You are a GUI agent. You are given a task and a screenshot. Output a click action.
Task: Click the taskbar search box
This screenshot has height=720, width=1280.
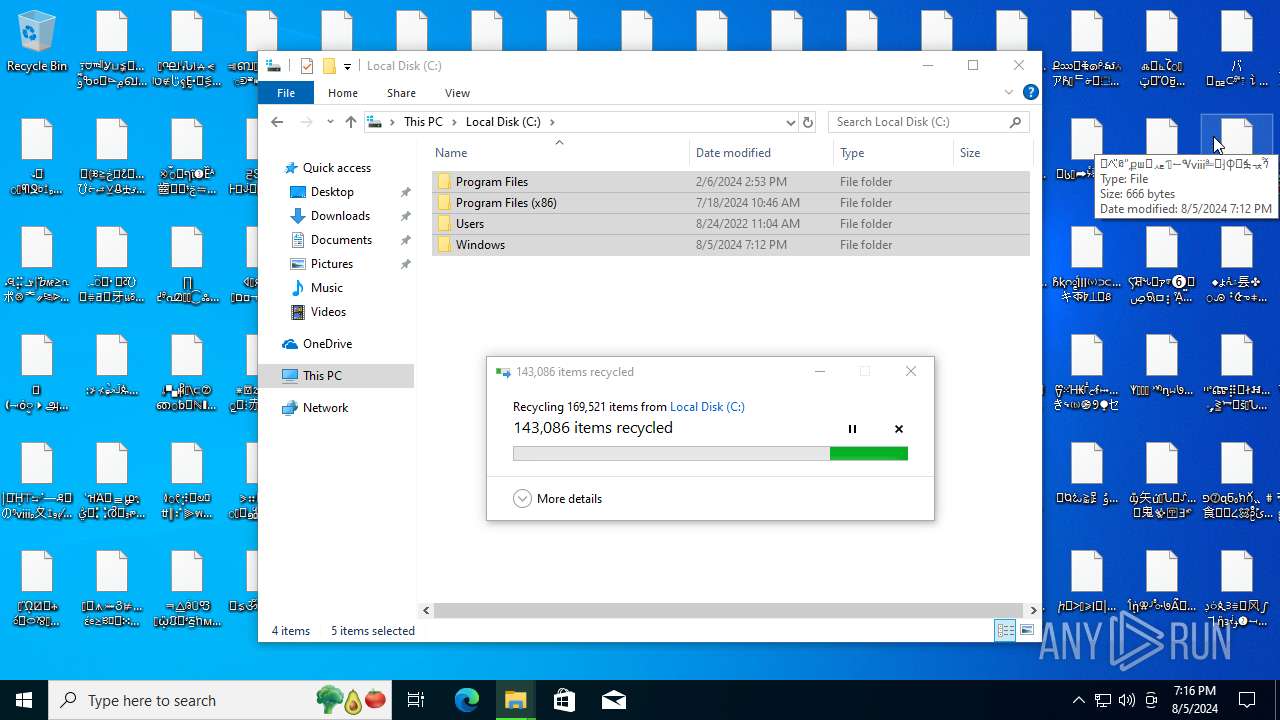(220, 700)
